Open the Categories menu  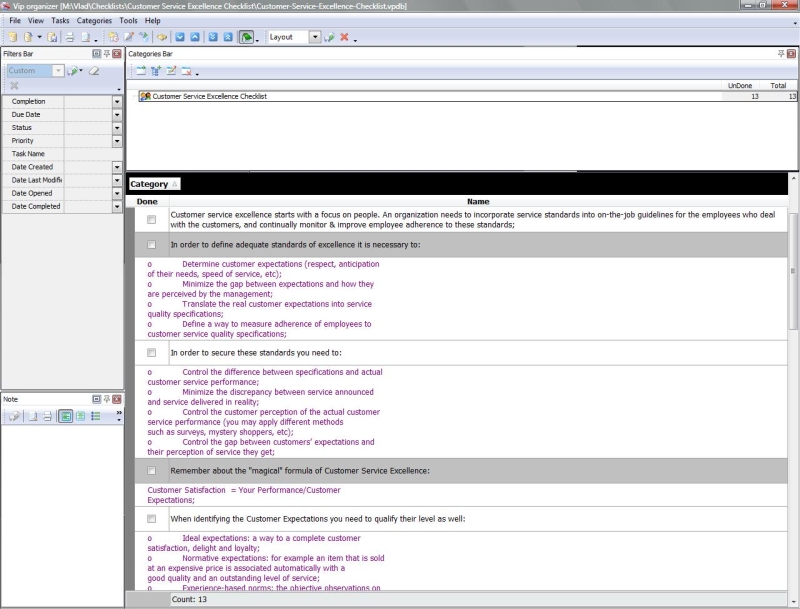(x=94, y=20)
